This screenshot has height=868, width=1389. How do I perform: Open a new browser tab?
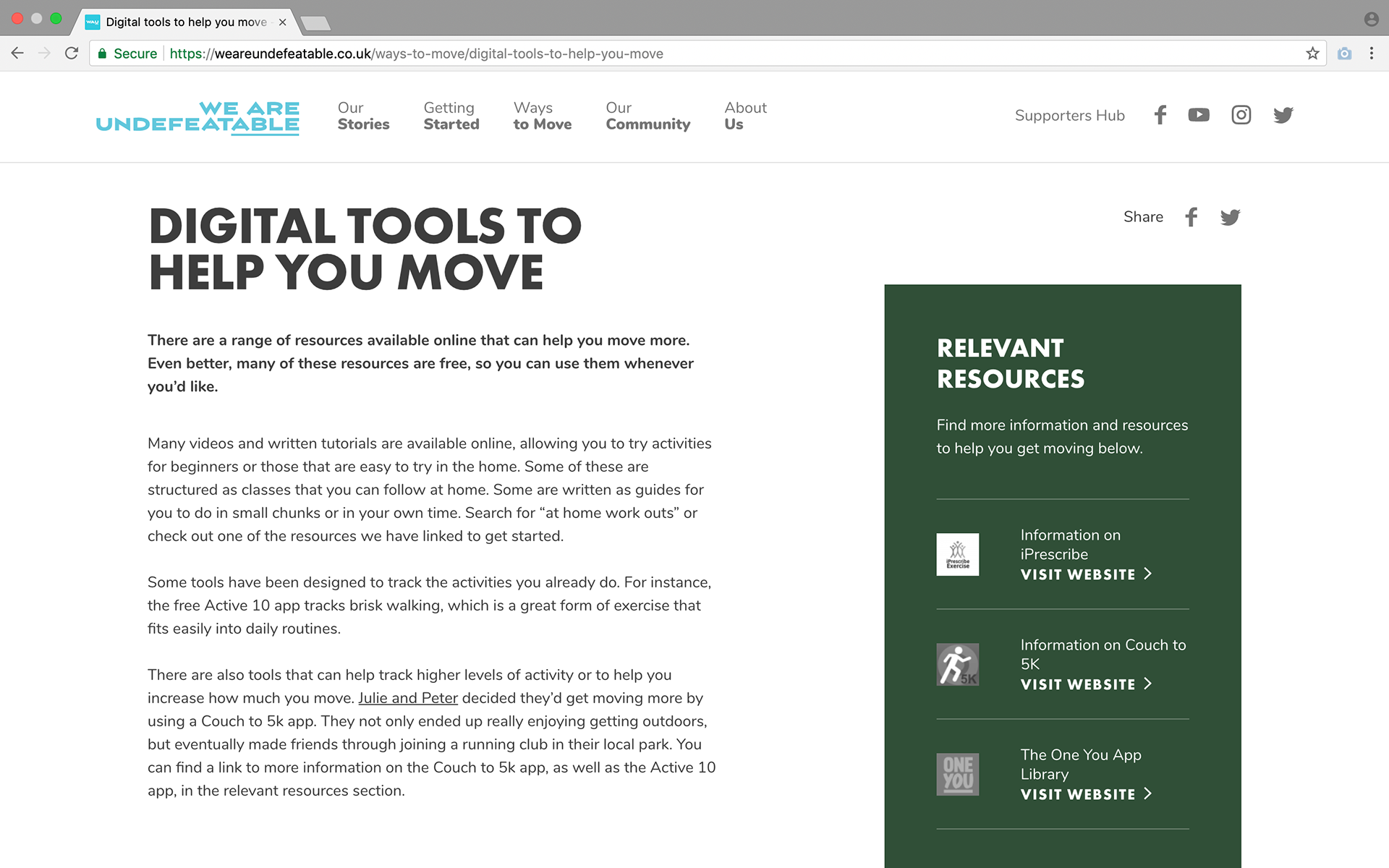coord(315,23)
